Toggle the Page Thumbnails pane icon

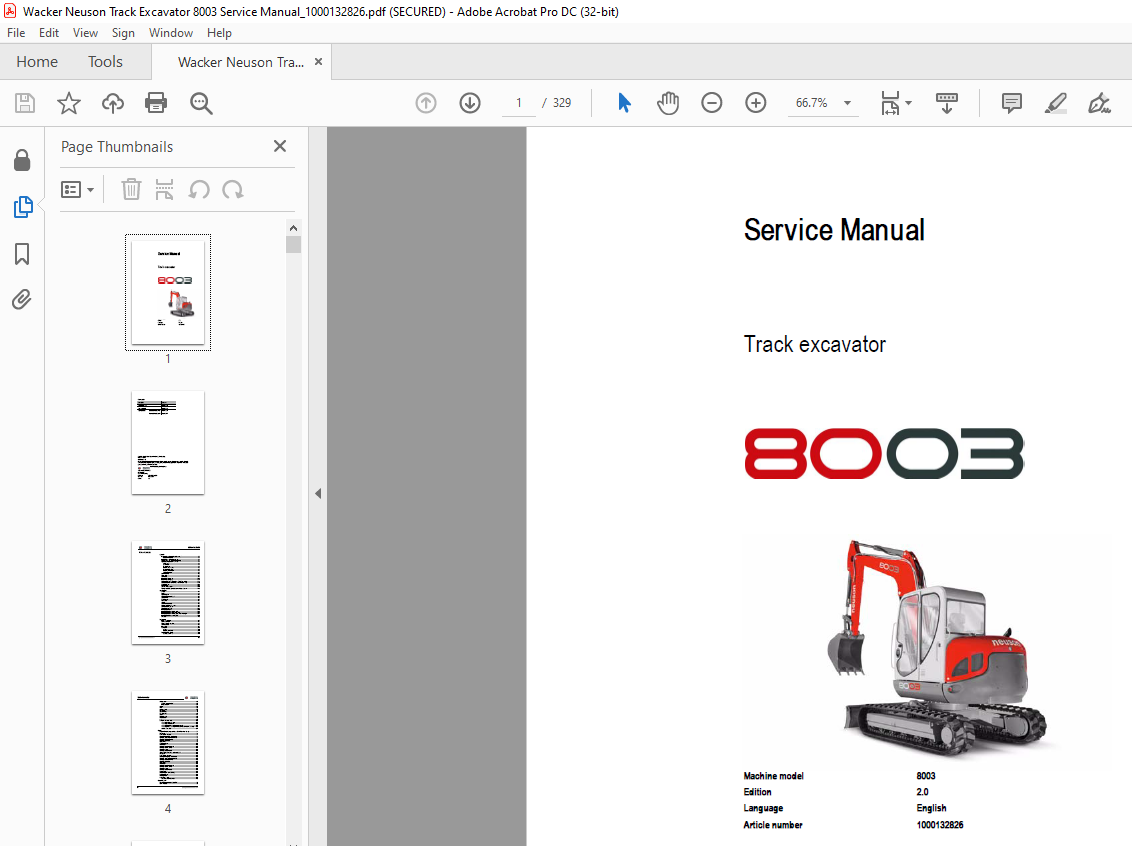click(22, 207)
